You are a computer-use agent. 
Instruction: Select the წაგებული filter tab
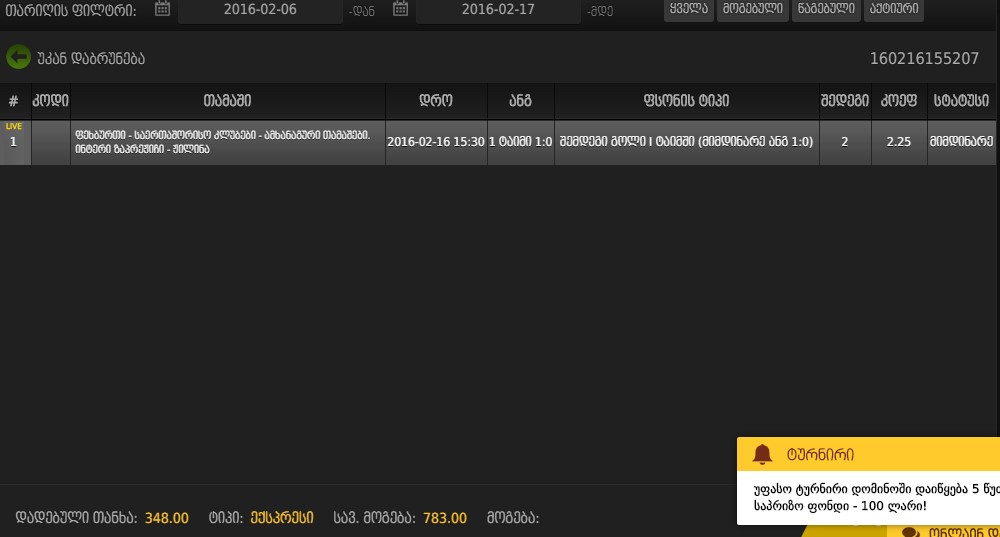[826, 10]
